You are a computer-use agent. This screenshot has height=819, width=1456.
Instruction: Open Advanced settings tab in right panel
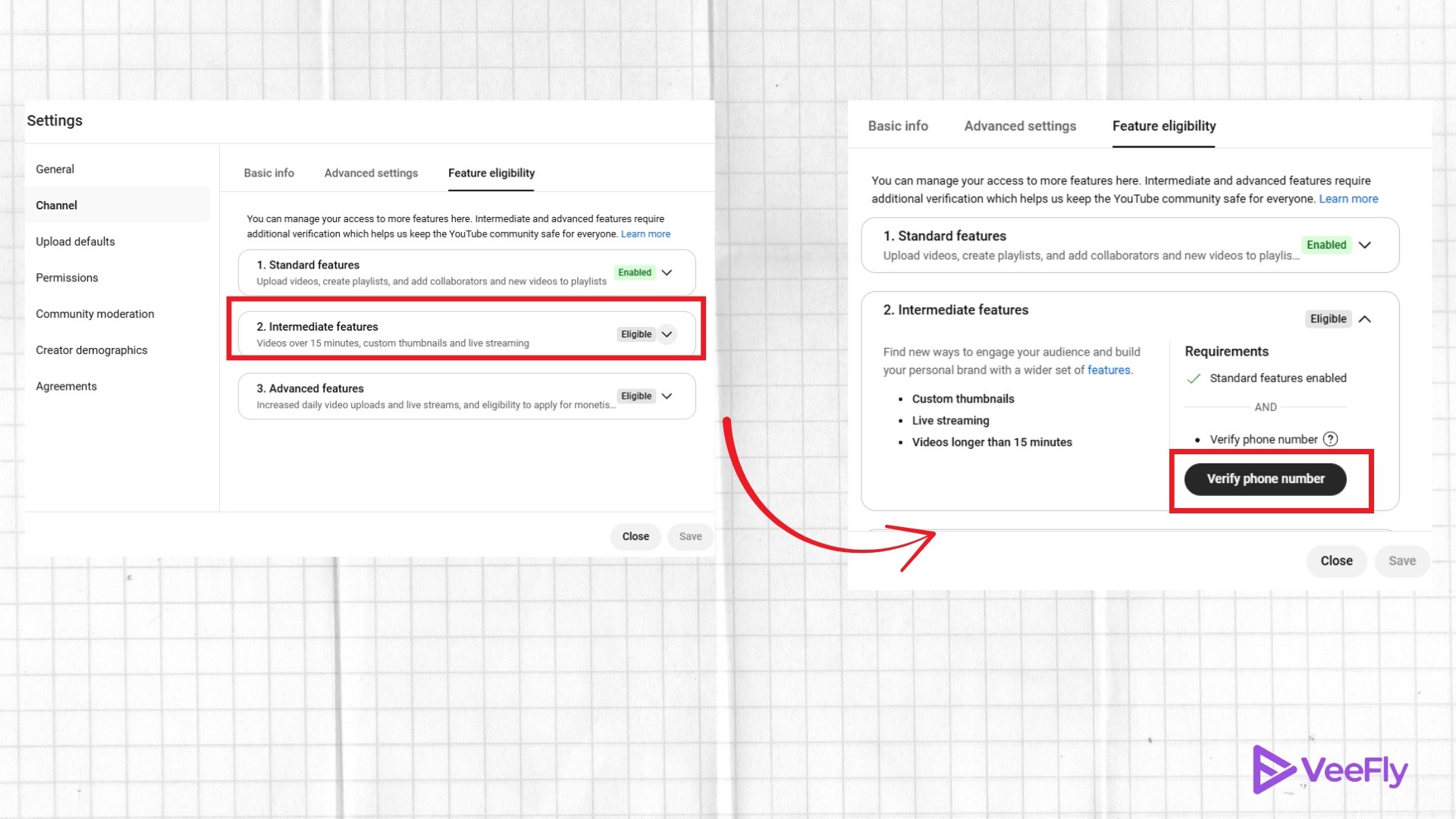(x=1020, y=126)
